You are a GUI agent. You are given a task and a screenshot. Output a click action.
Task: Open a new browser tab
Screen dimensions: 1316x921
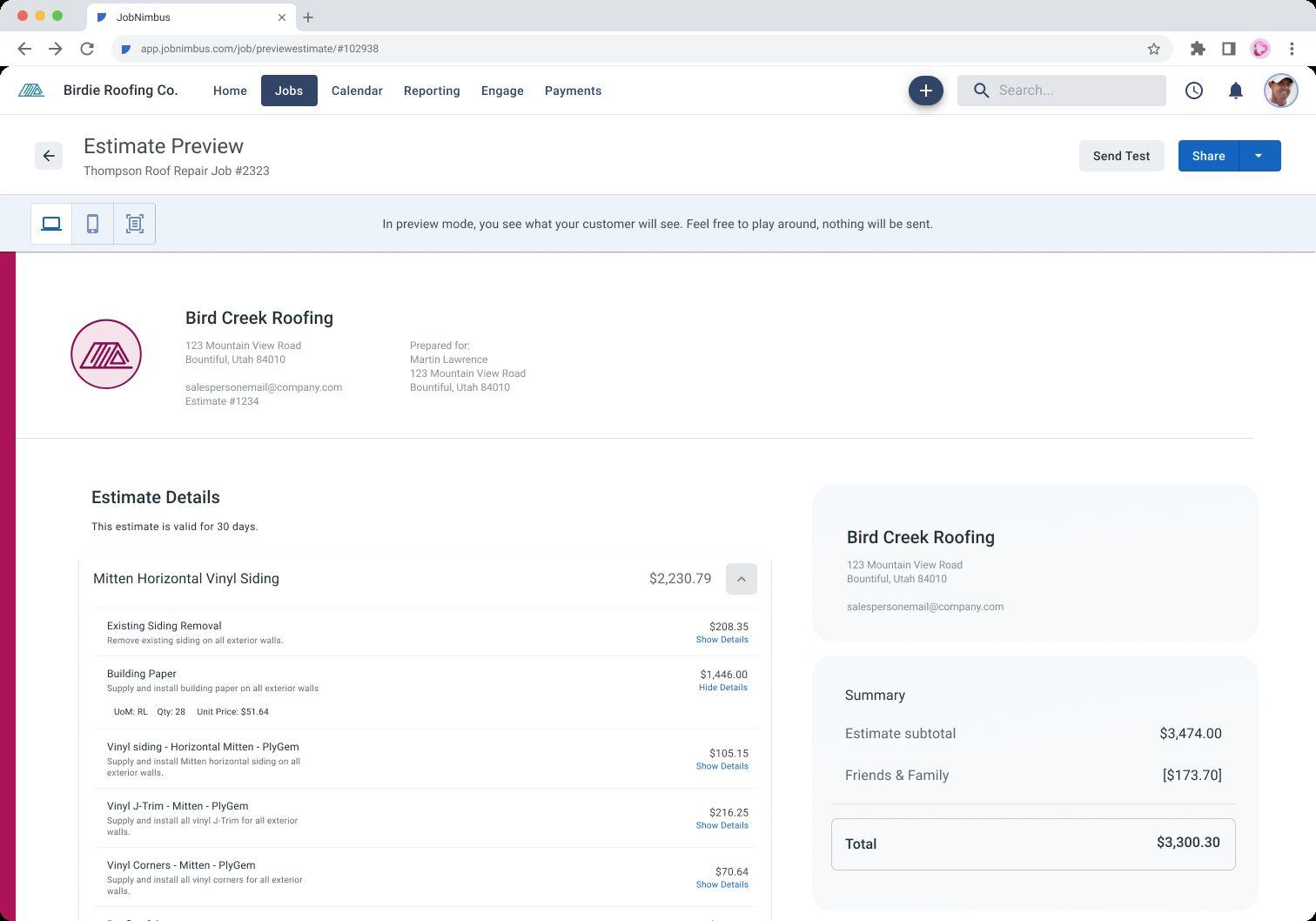308,17
